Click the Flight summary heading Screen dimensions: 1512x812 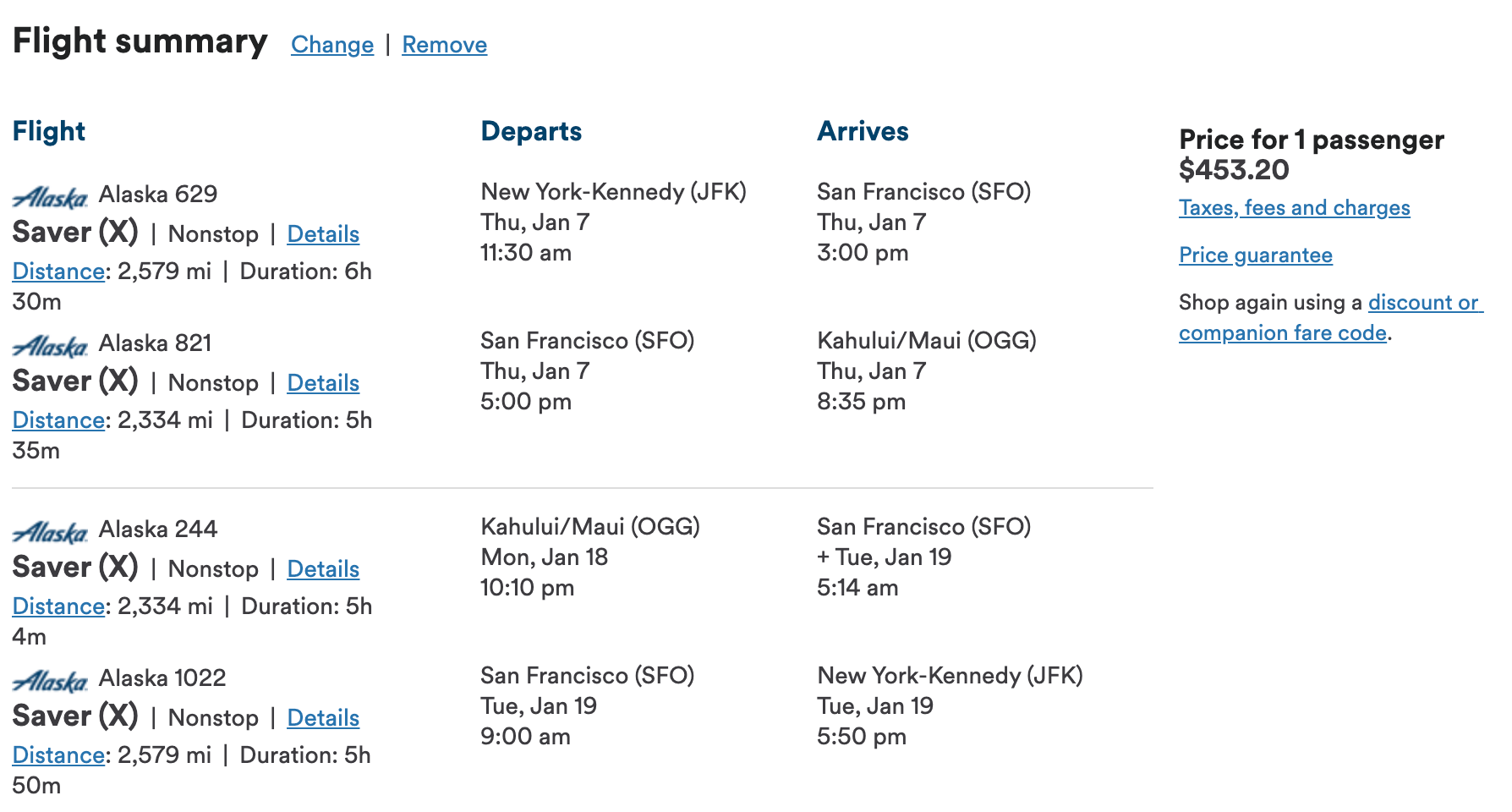(140, 41)
